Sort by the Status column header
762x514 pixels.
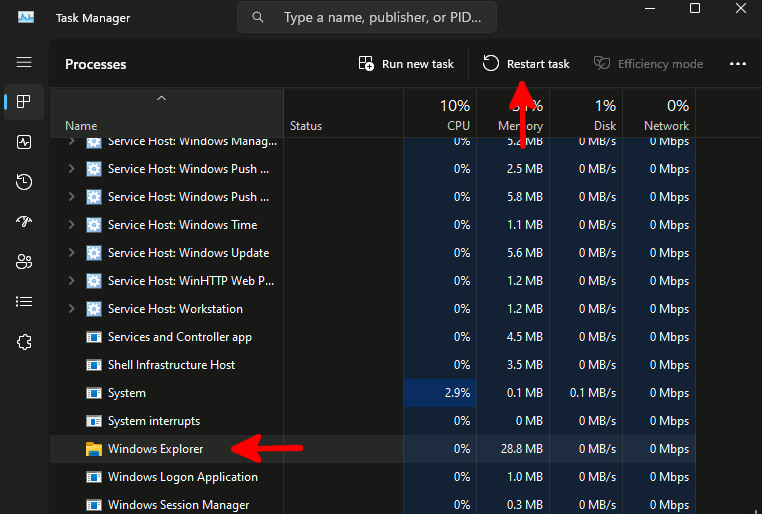(344, 113)
